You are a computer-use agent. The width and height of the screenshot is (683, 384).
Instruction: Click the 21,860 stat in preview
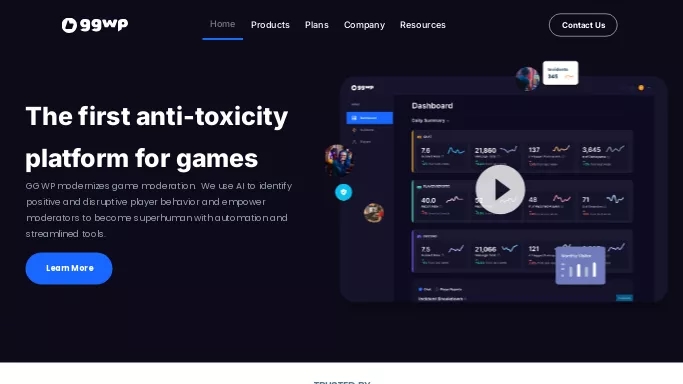485,150
